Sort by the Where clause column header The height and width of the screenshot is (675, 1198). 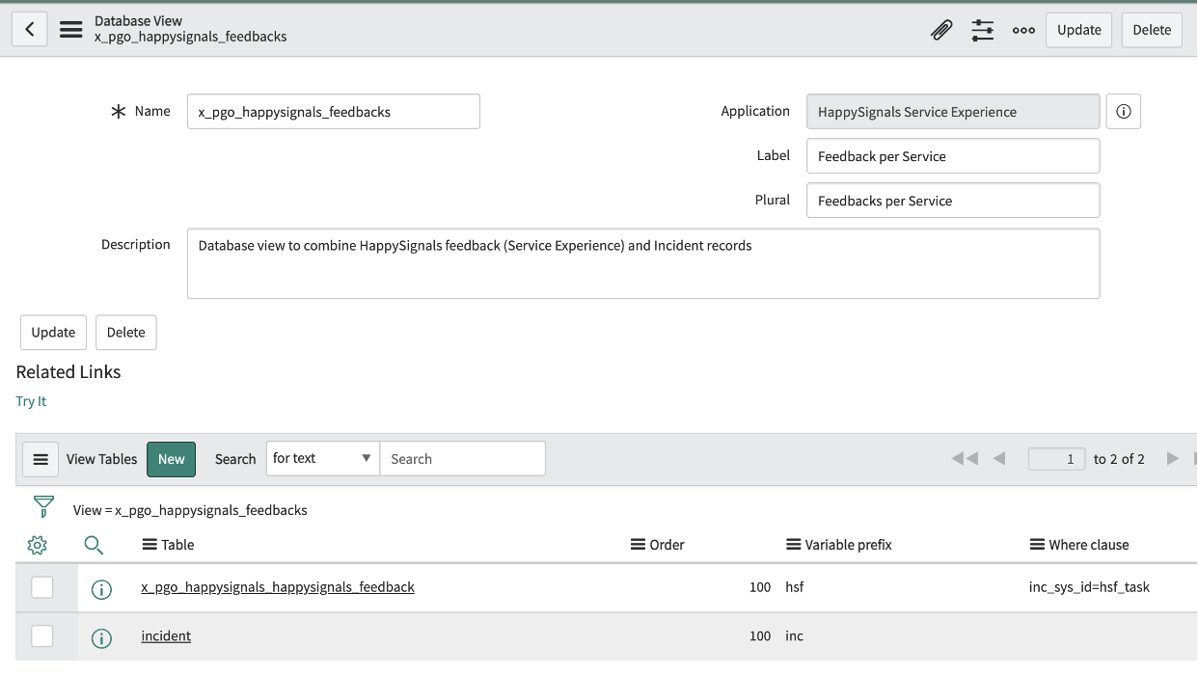coord(1089,545)
